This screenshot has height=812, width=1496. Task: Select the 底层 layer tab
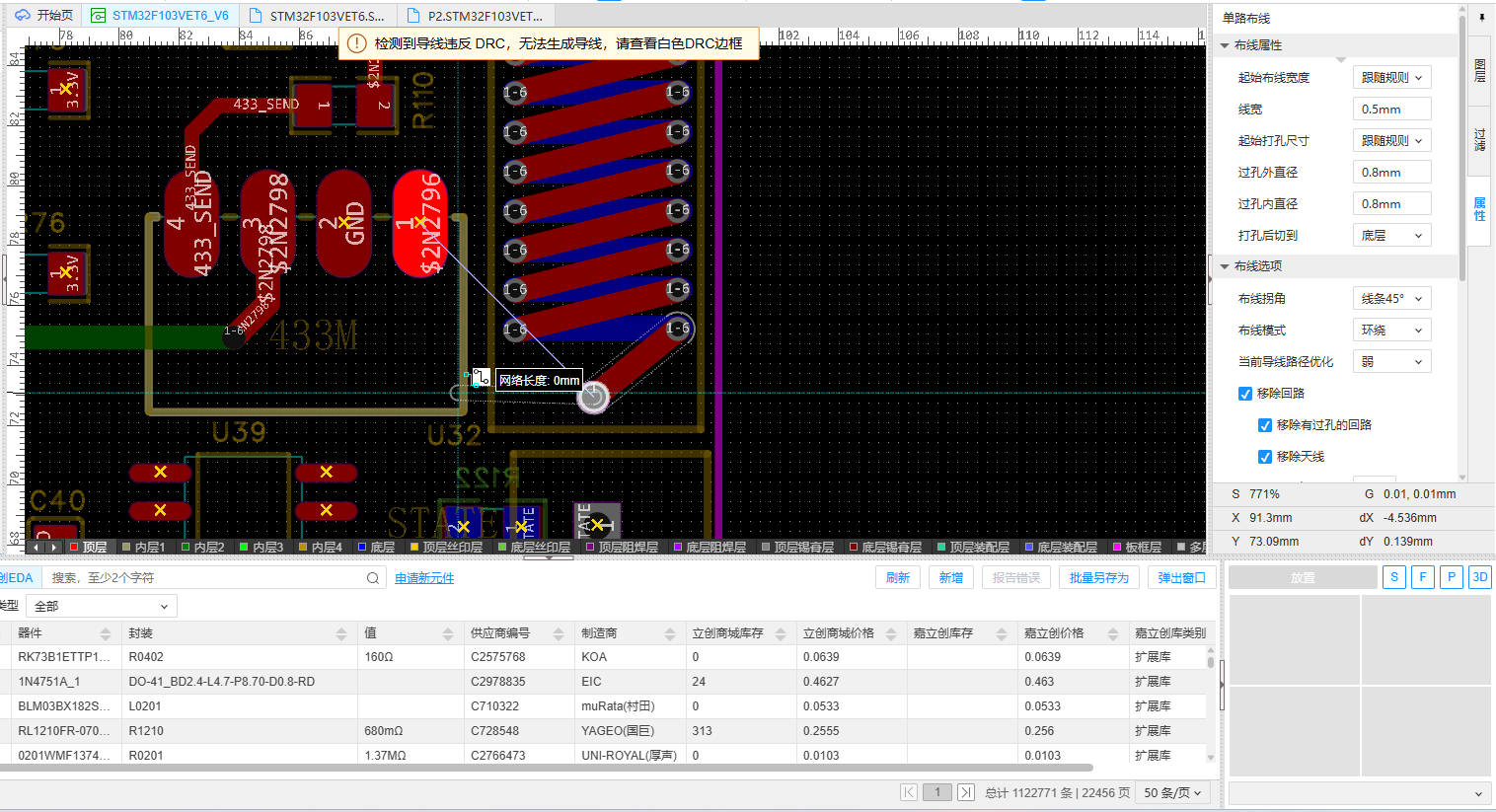tap(376, 547)
